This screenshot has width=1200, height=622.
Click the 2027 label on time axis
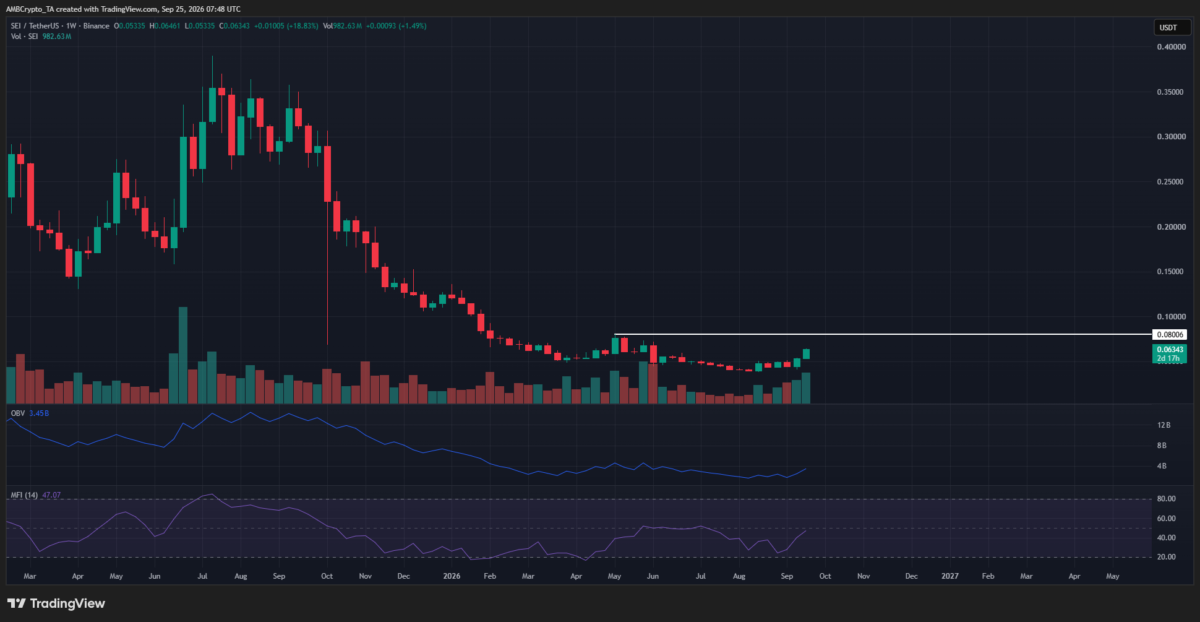(950, 577)
